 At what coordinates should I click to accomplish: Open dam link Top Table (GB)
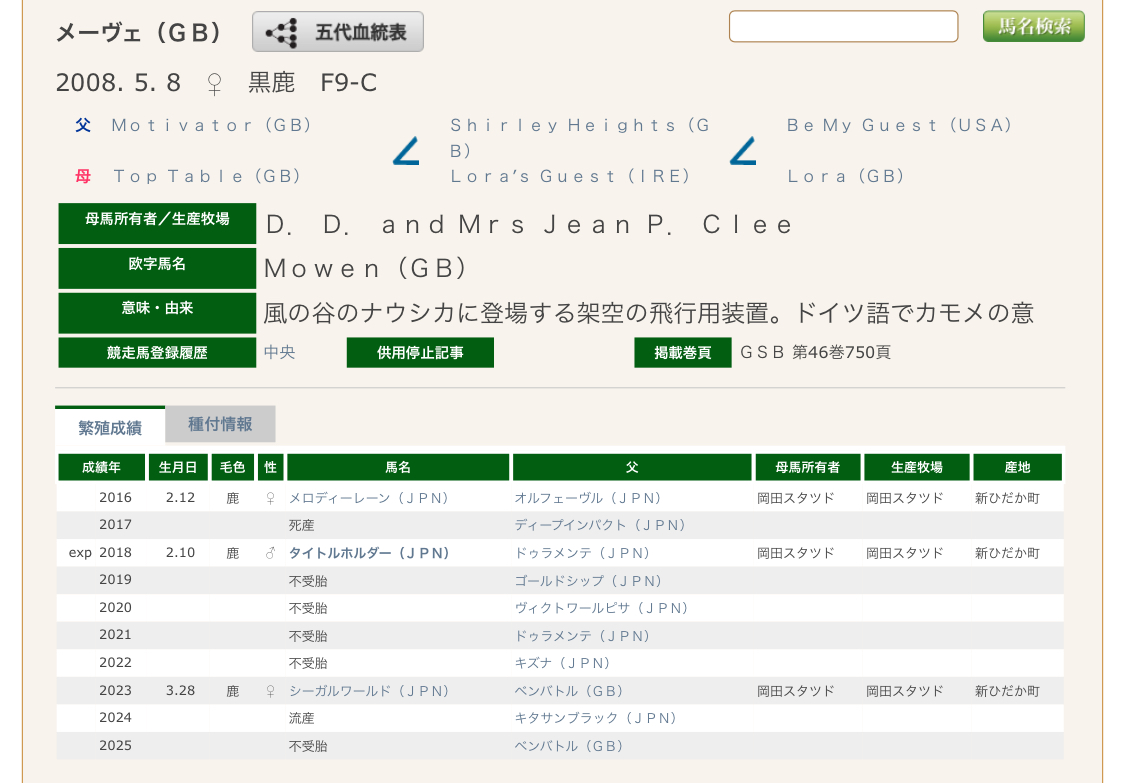(207, 176)
